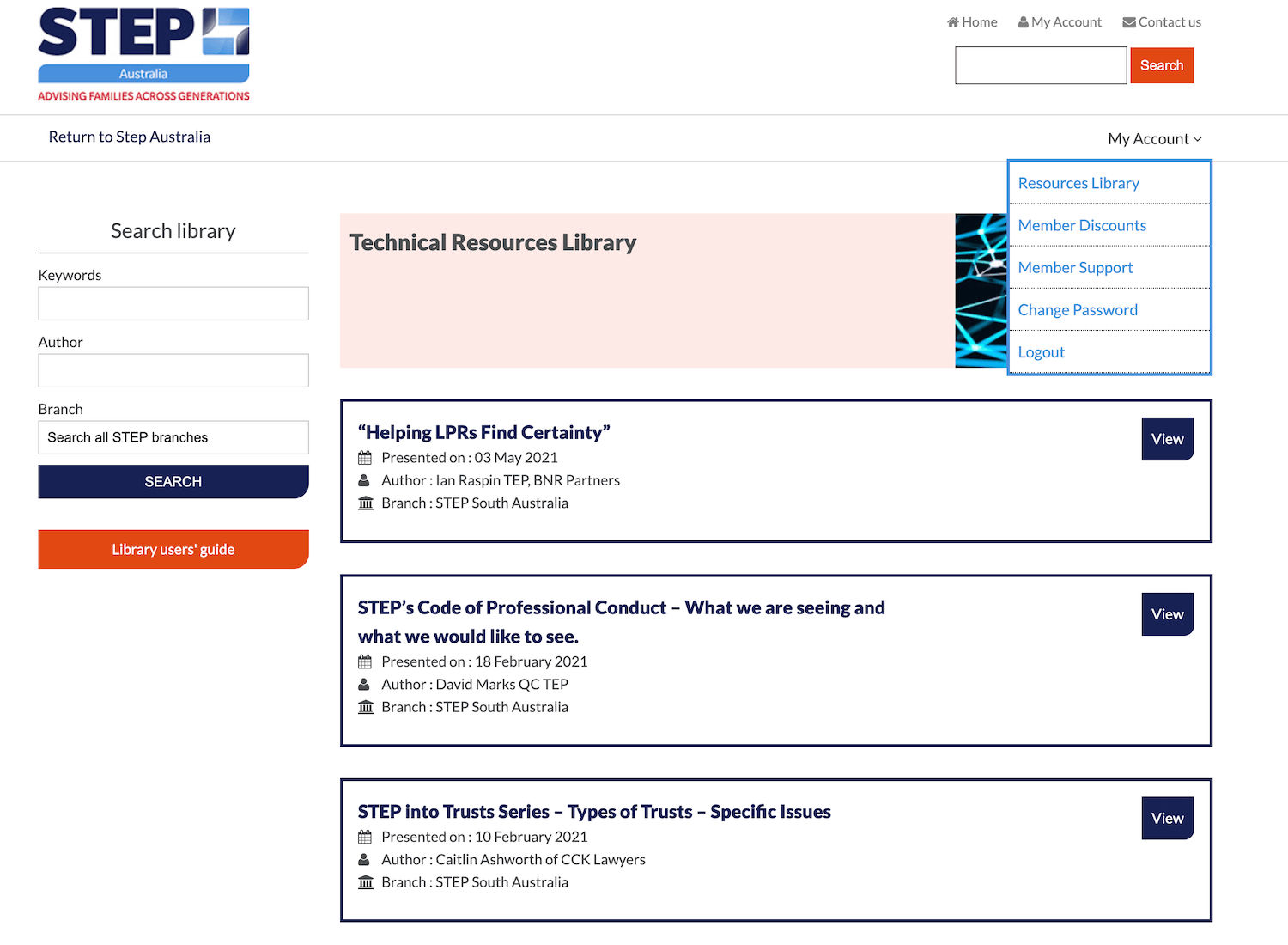Screen dimensions: 1288x945
Task: Click text "Presented on : 03 May 2021"
Action: click(x=470, y=458)
